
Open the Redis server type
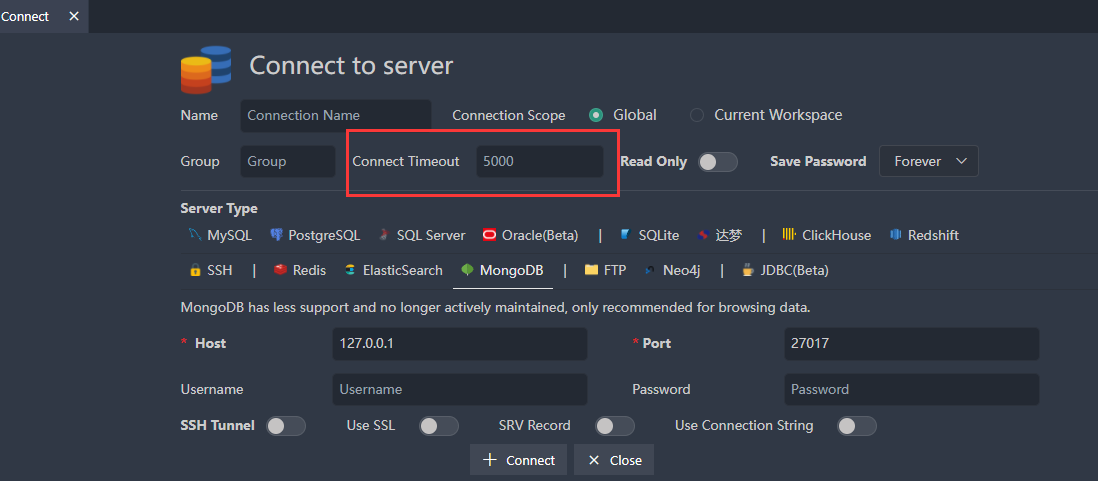pos(300,270)
